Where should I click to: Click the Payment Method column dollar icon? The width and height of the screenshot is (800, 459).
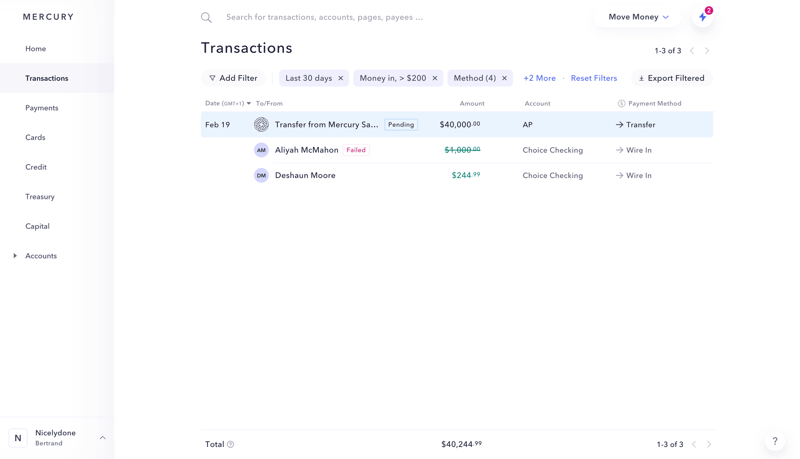click(621, 104)
